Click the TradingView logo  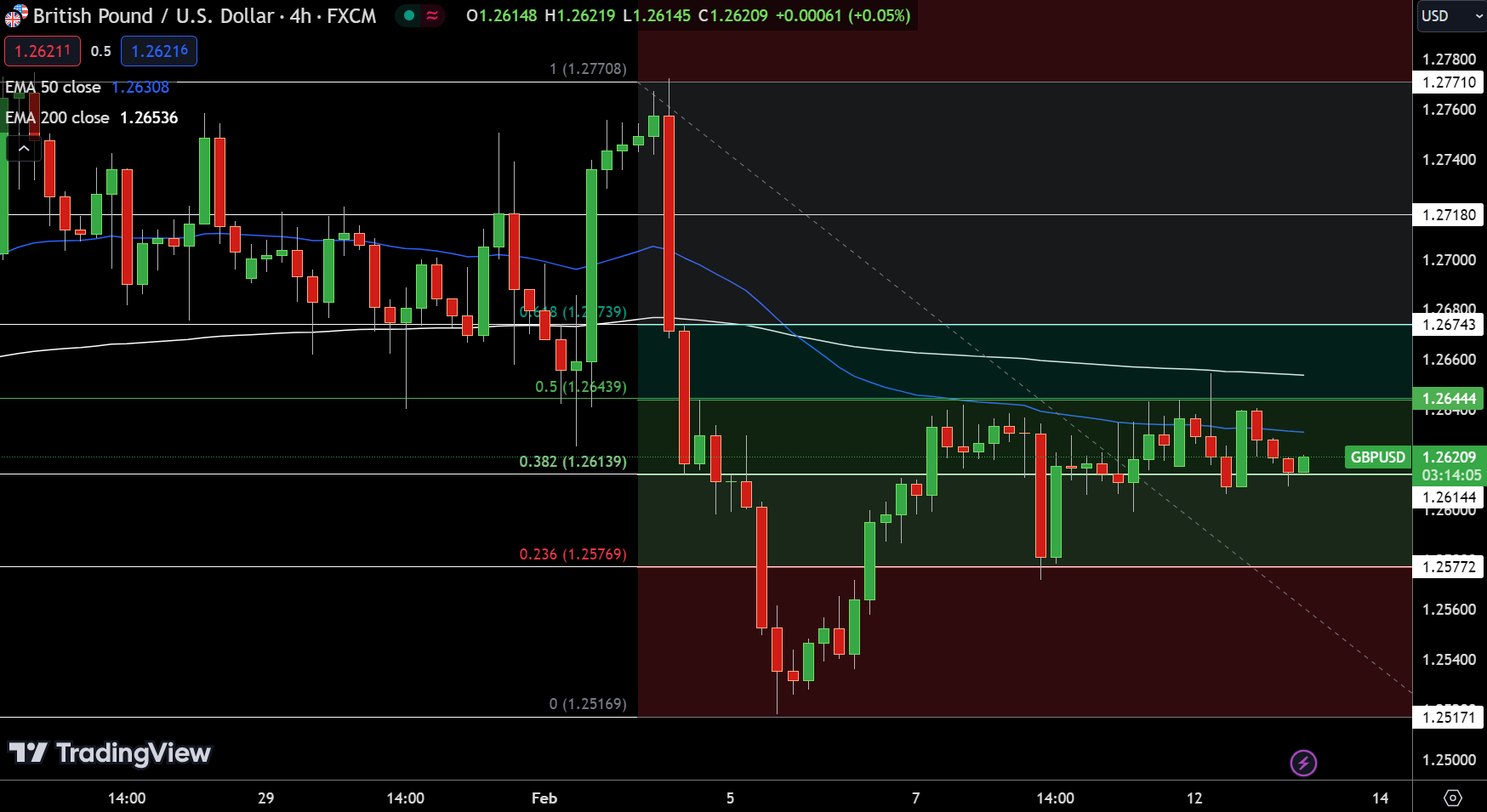click(x=110, y=752)
